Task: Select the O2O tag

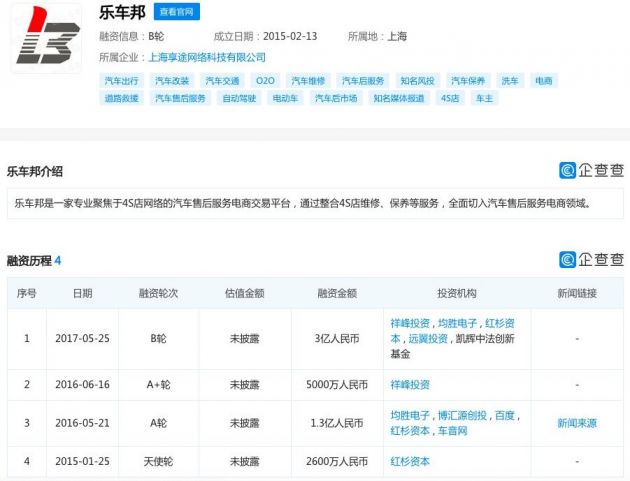Action: point(265,81)
